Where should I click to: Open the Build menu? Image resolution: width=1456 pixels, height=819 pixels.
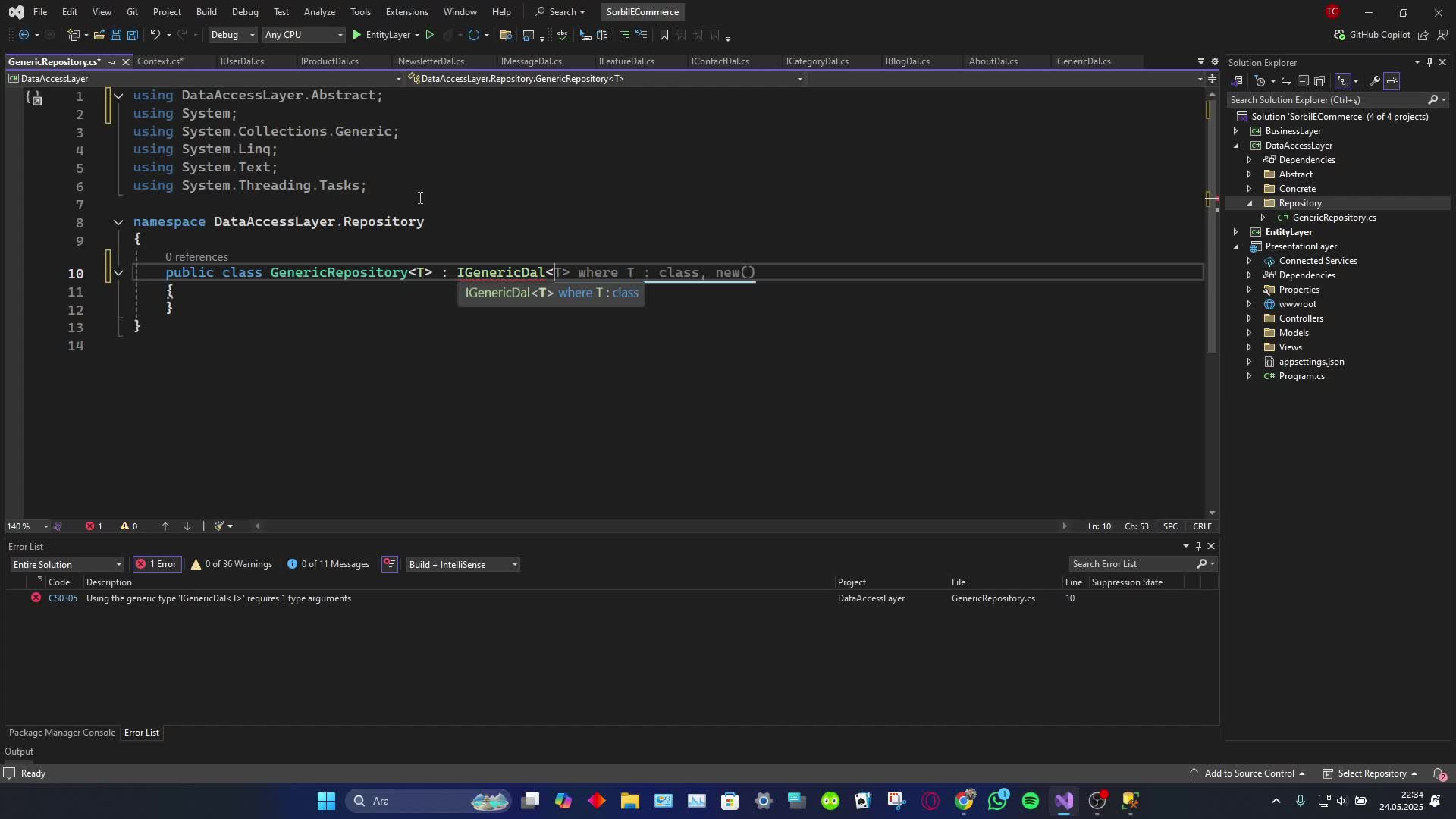coord(206,12)
